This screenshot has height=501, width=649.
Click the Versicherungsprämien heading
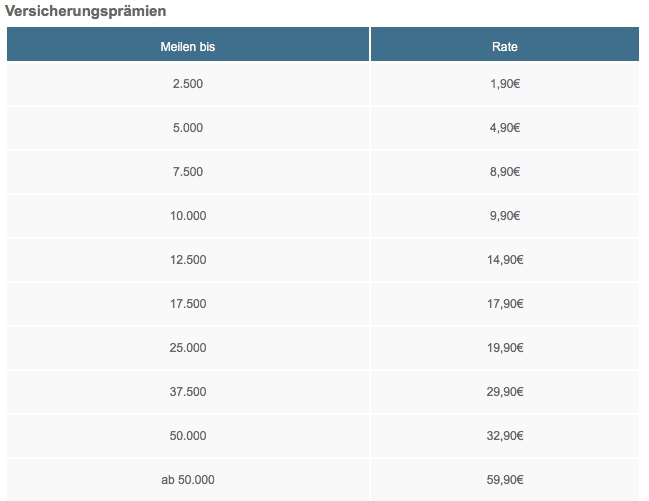click(x=86, y=11)
